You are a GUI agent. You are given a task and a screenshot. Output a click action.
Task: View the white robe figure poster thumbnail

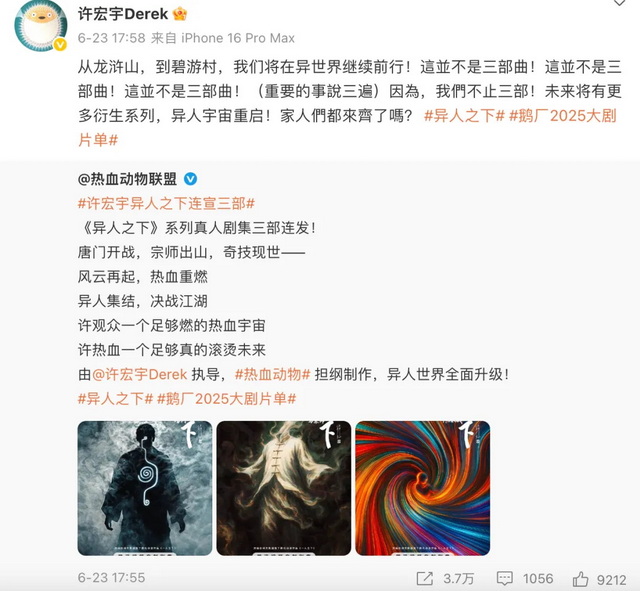(284, 488)
